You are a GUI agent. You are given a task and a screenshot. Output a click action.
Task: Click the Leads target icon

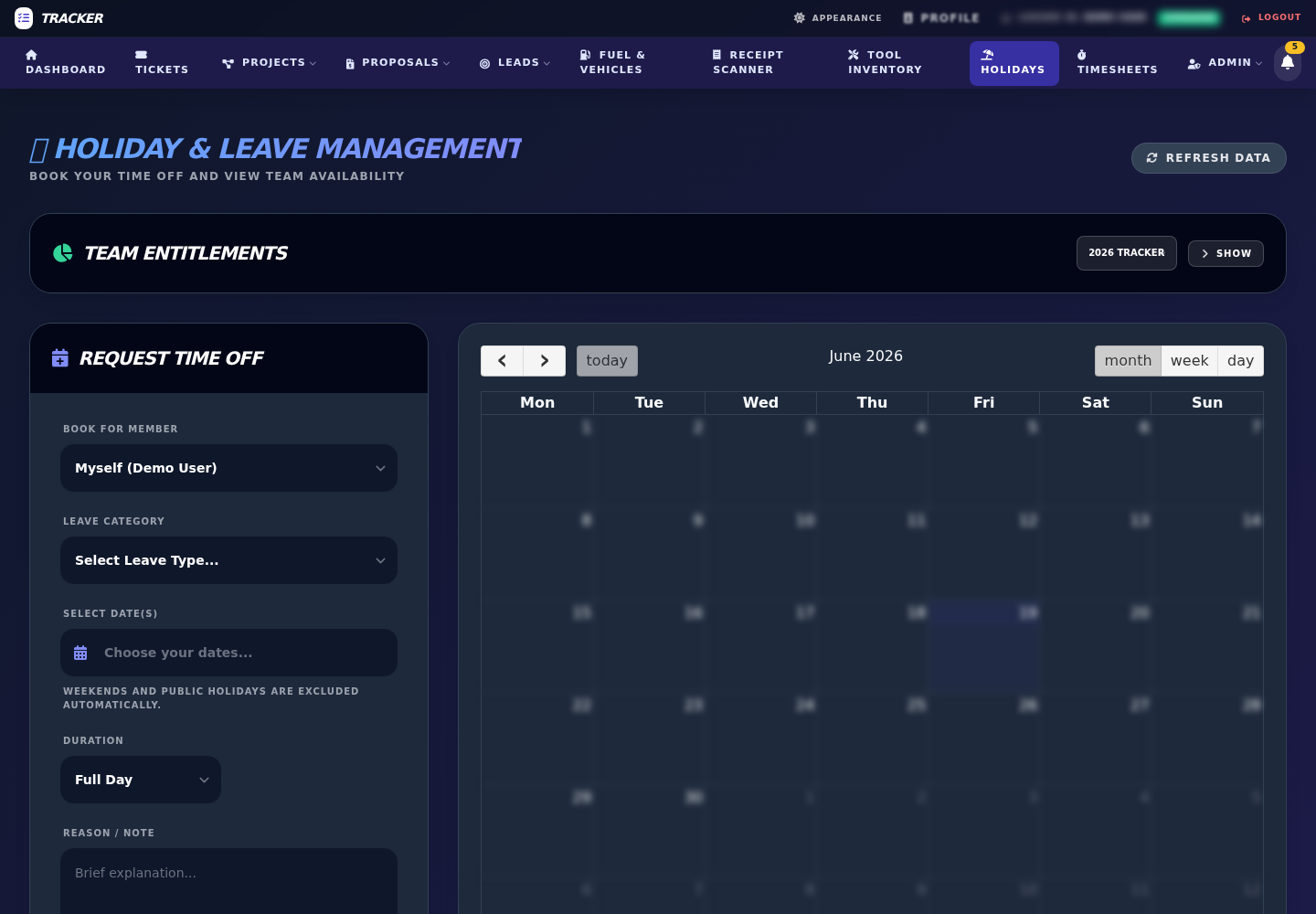(485, 64)
